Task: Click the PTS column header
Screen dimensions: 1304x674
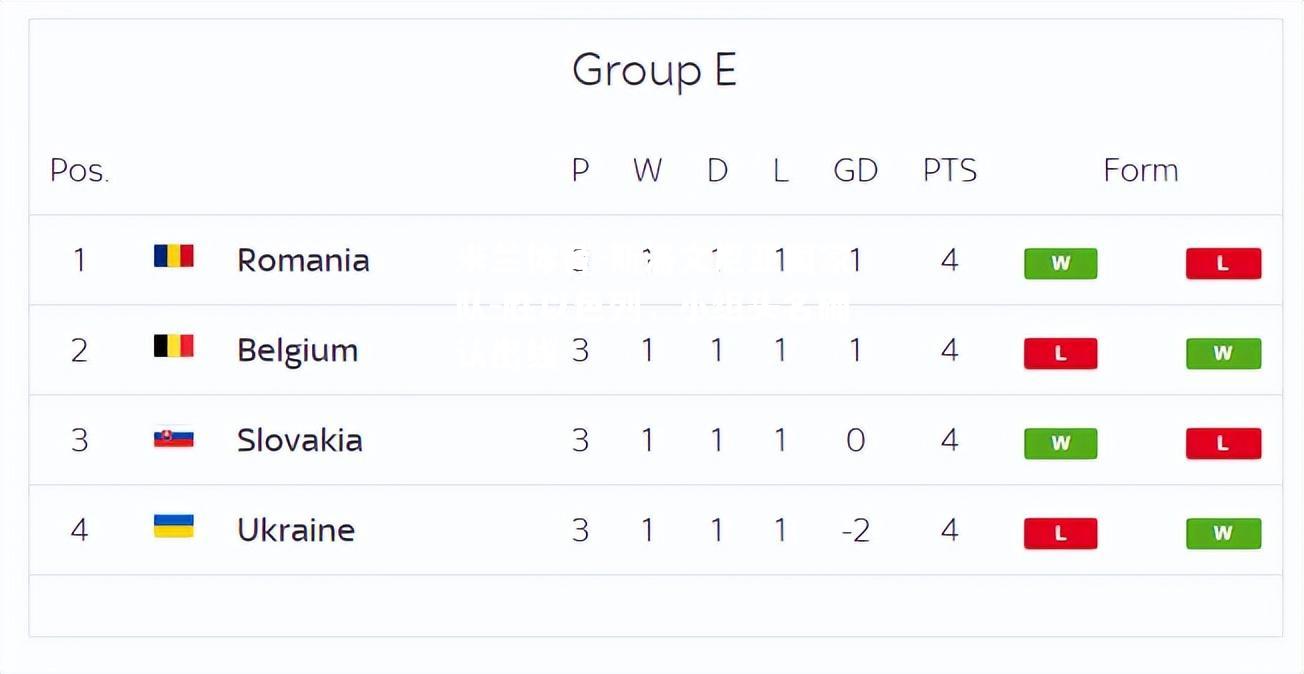Action: (949, 170)
